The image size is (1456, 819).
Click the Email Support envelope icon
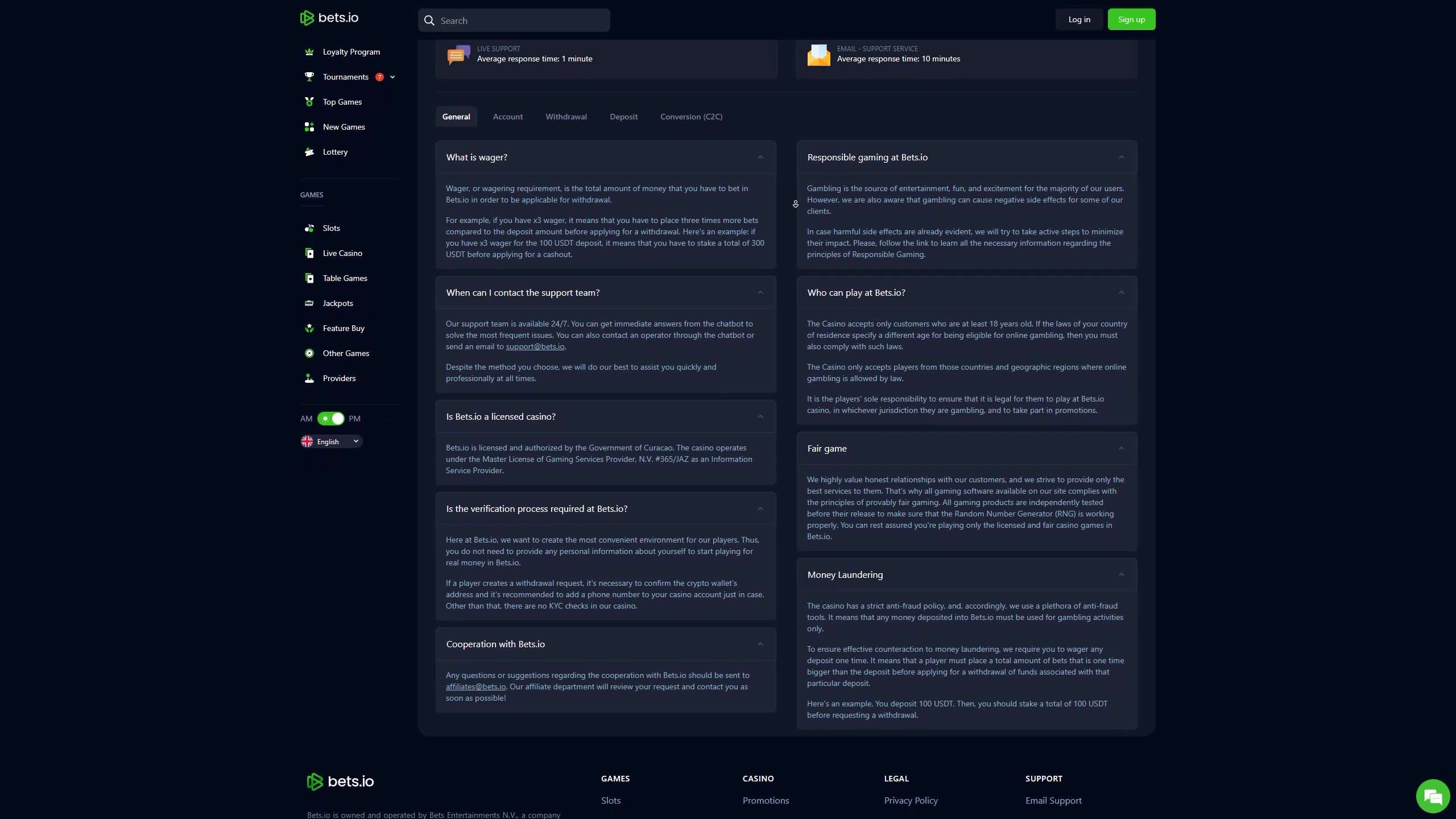coord(819,55)
